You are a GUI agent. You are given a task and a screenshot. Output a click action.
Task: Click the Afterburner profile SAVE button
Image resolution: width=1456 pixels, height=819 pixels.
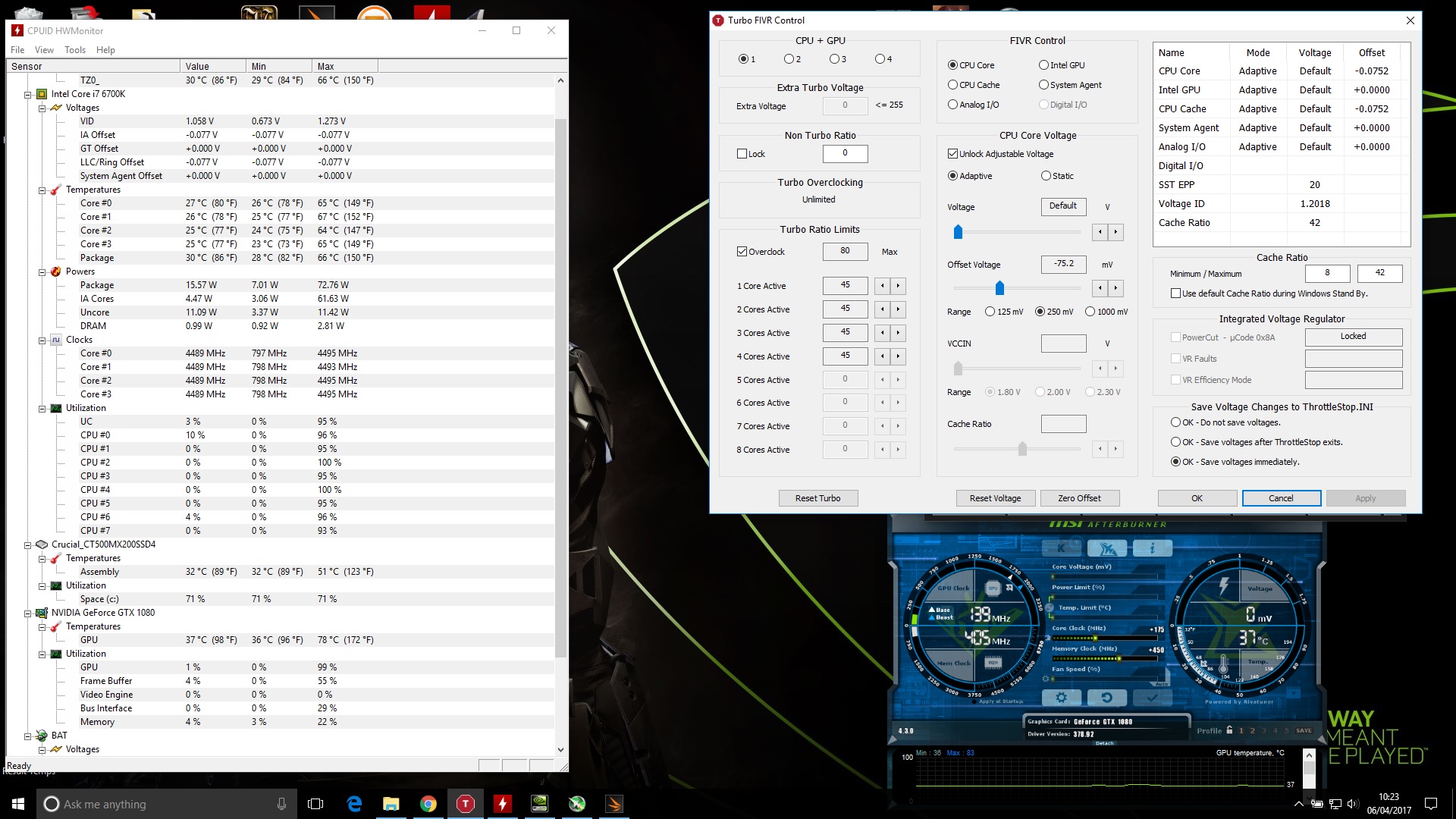coord(1304,731)
